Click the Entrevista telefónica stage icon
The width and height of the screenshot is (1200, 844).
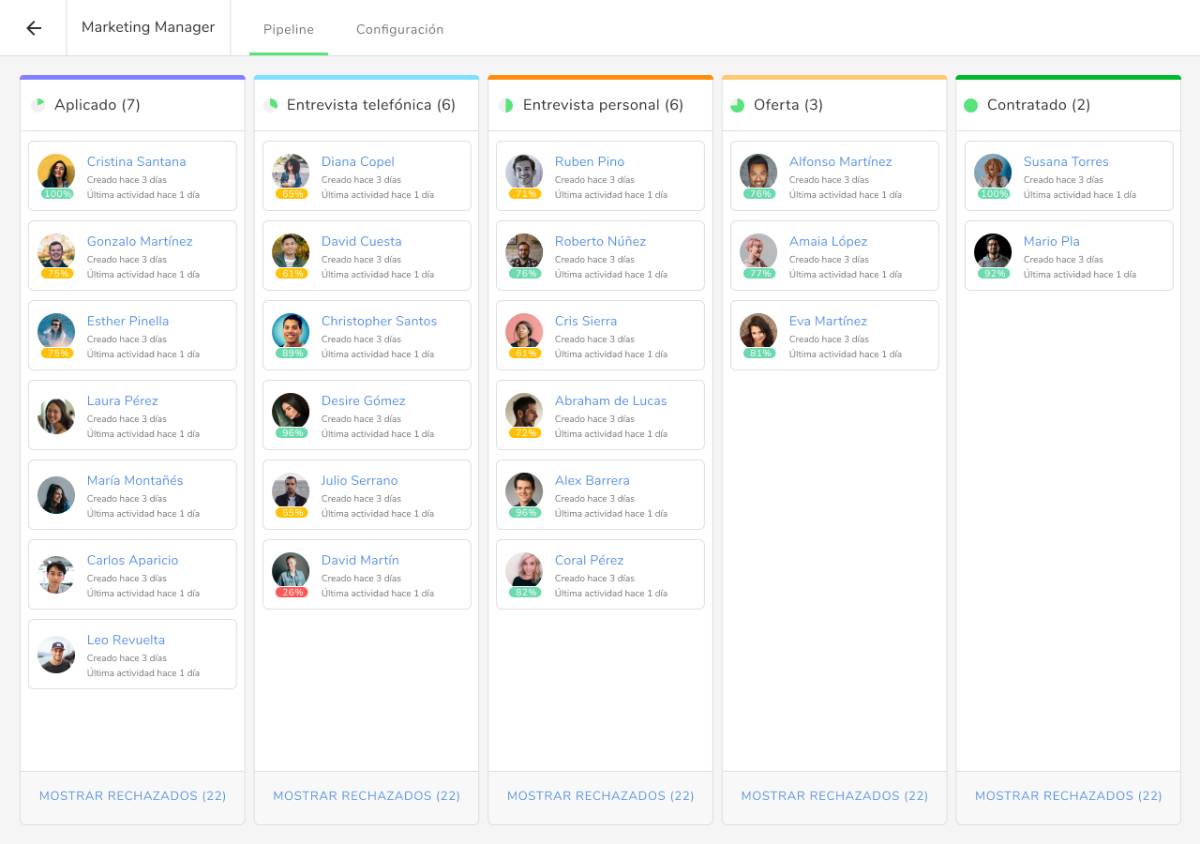click(274, 104)
